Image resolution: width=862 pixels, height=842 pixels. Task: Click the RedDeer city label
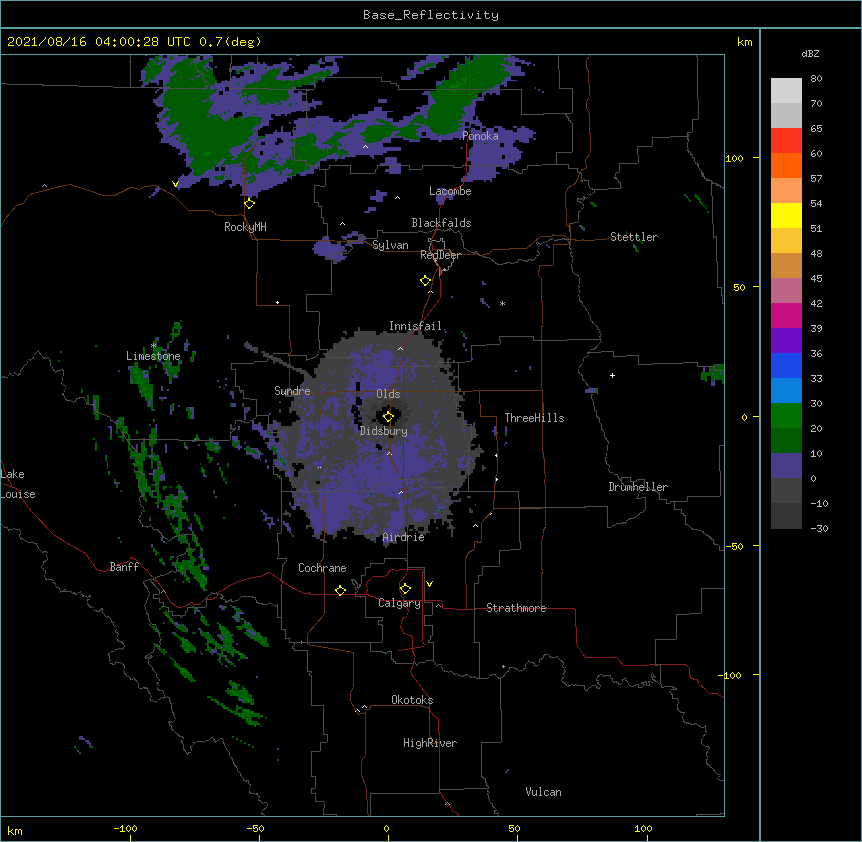coord(440,255)
